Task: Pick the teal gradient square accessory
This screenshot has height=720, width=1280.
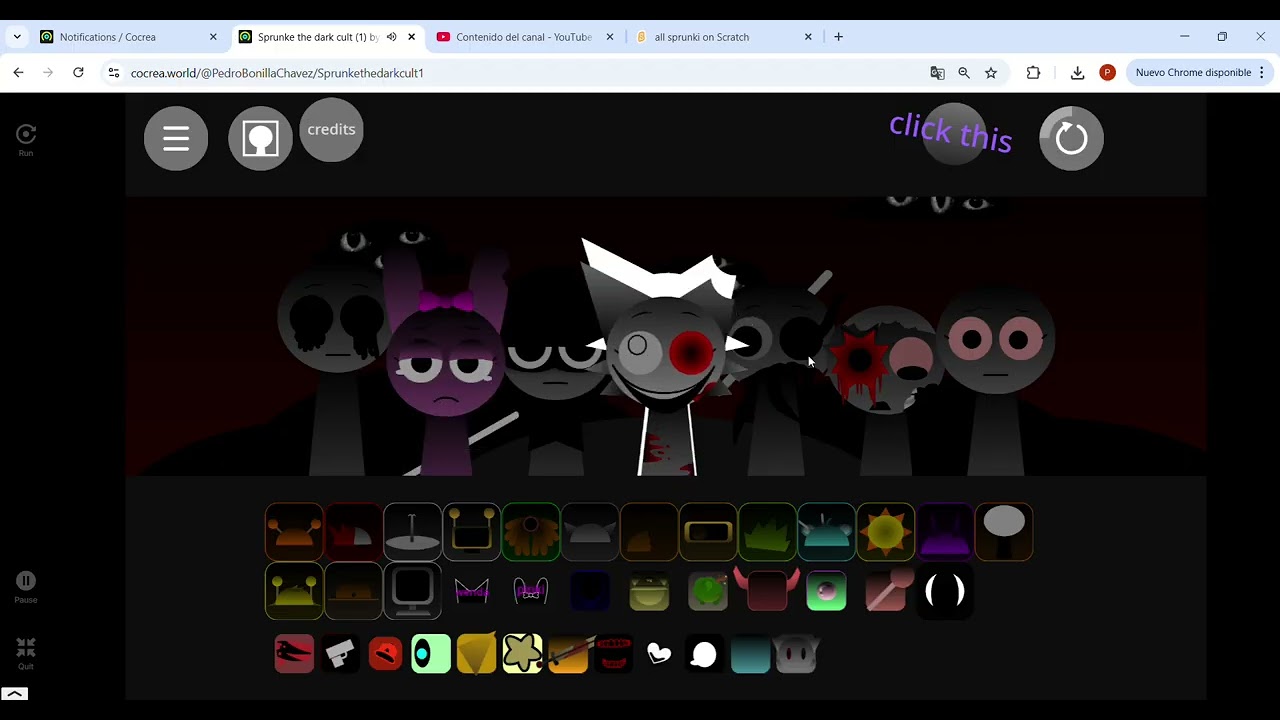Action: 750,654
